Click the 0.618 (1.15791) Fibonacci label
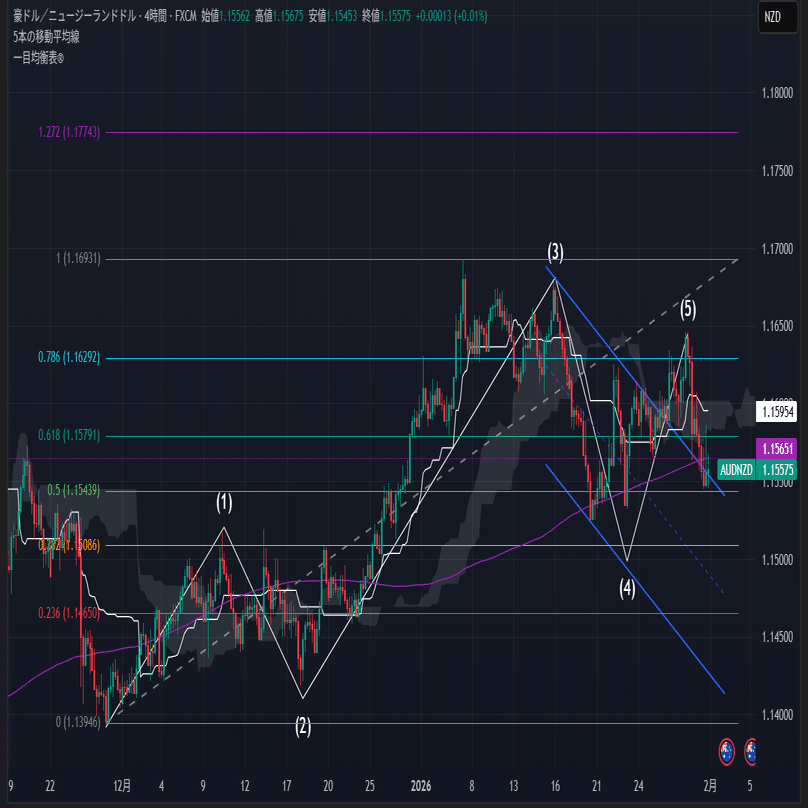 click(69, 435)
